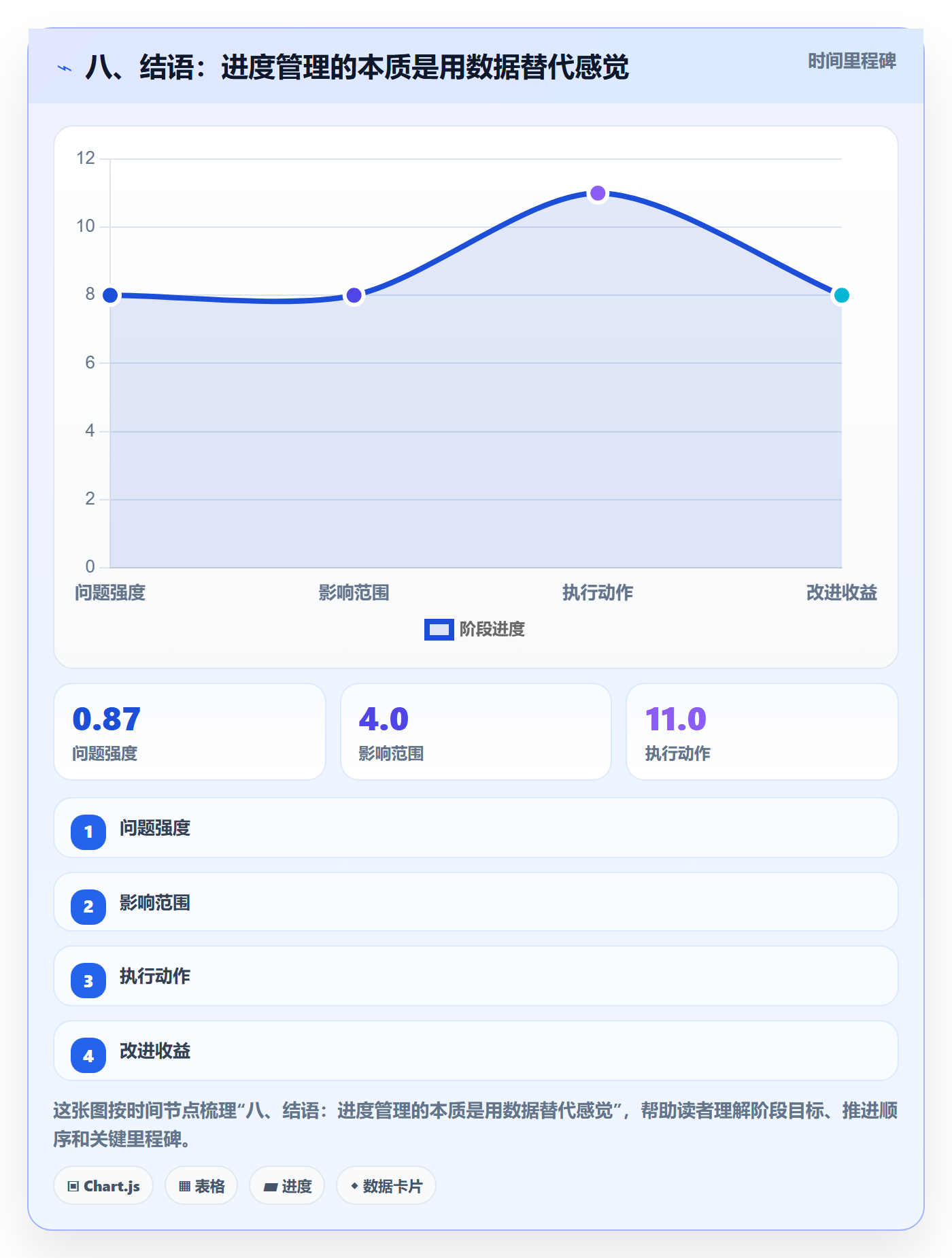
Task: Click the lightning icon beside the title
Action: [65, 68]
